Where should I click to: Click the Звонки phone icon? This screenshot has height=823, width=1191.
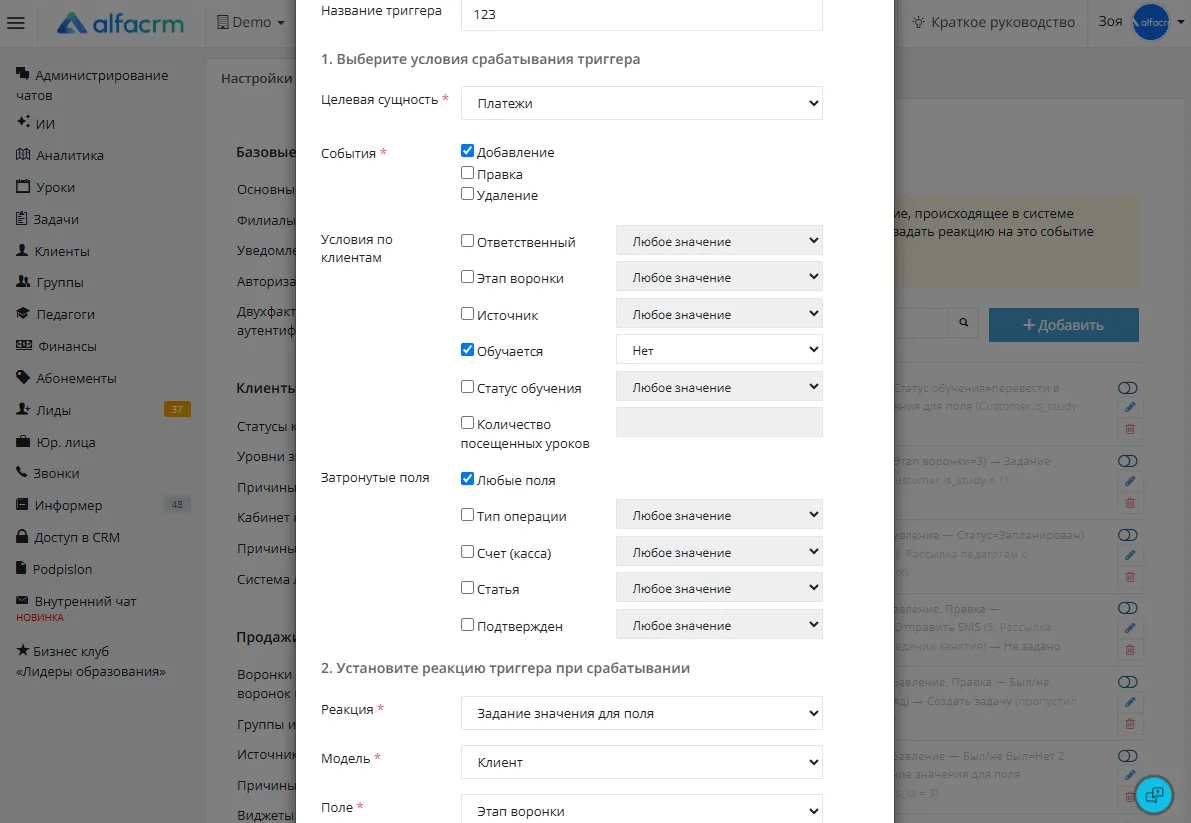pyautogui.click(x=22, y=472)
